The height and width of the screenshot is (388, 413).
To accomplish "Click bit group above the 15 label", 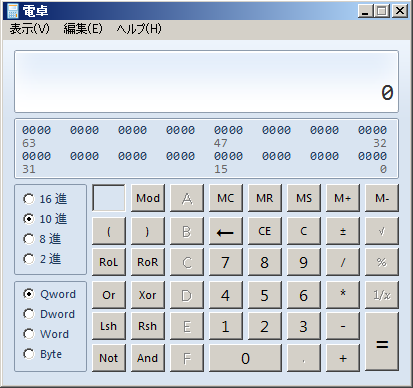I will (x=228, y=156).
